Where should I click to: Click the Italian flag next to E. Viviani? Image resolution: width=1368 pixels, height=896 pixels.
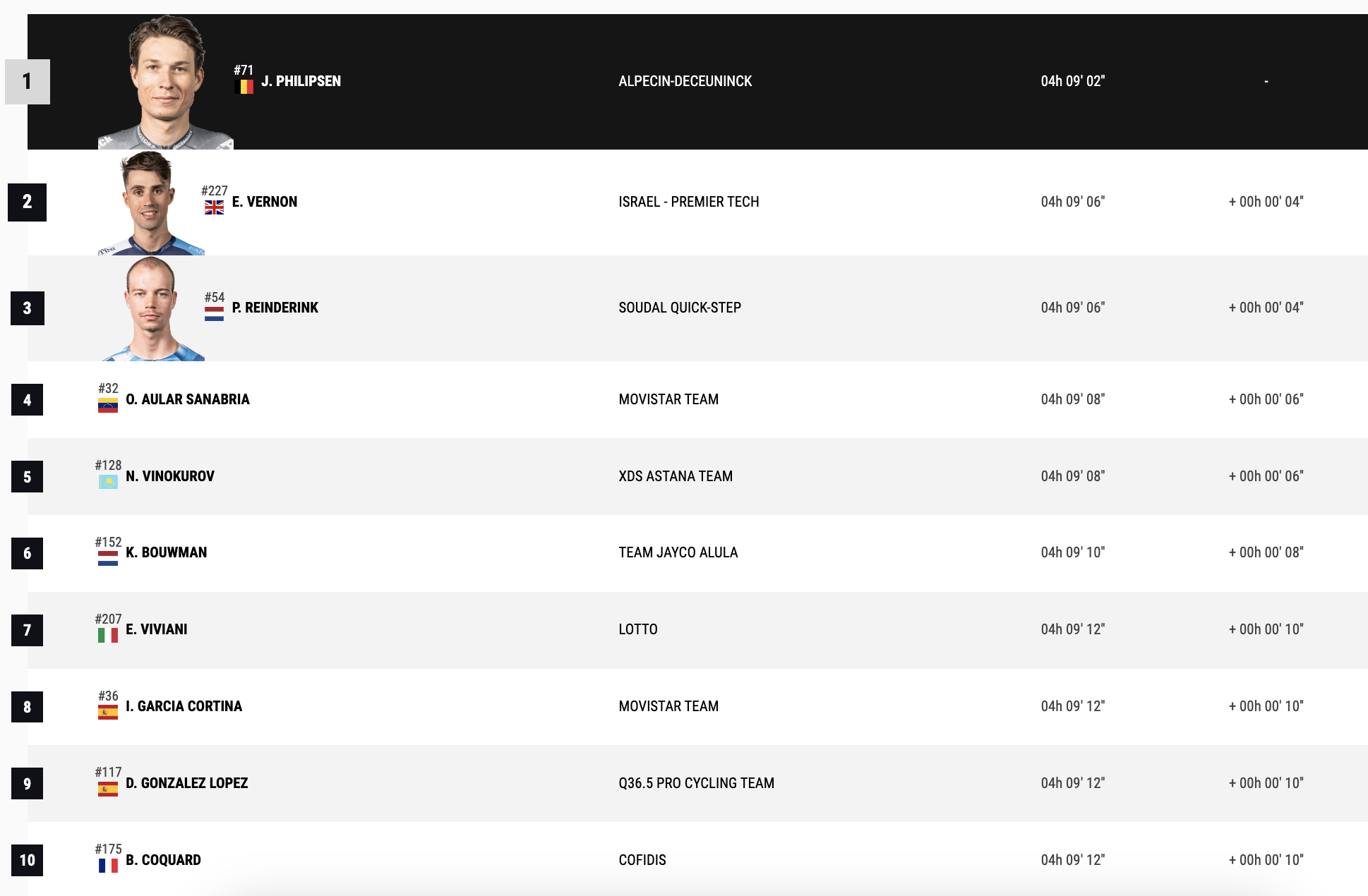[x=108, y=635]
